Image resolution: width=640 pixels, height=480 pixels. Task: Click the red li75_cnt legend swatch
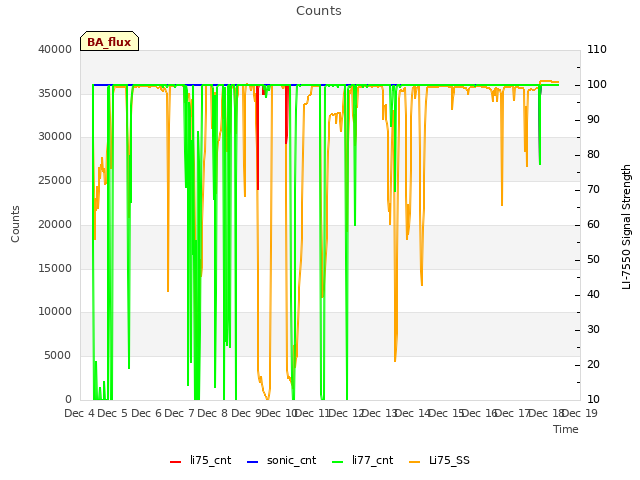coord(176,462)
